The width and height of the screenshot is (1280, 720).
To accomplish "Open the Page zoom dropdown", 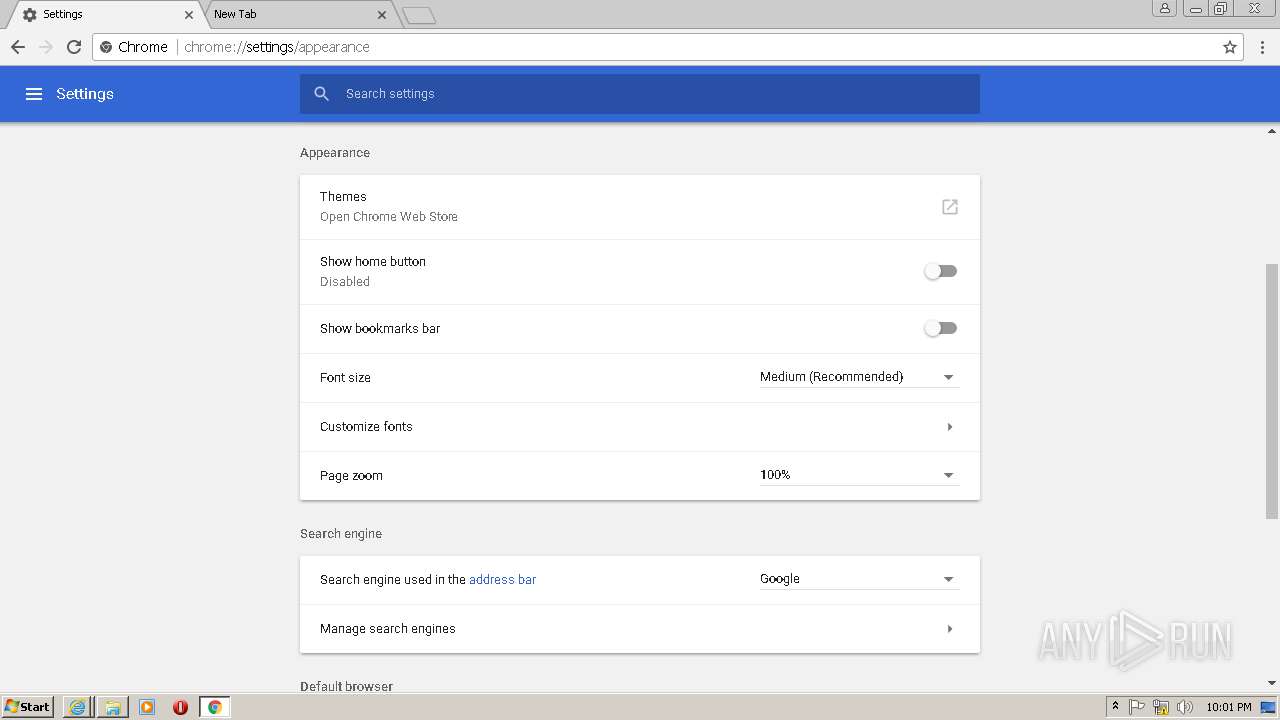I will 859,475.
